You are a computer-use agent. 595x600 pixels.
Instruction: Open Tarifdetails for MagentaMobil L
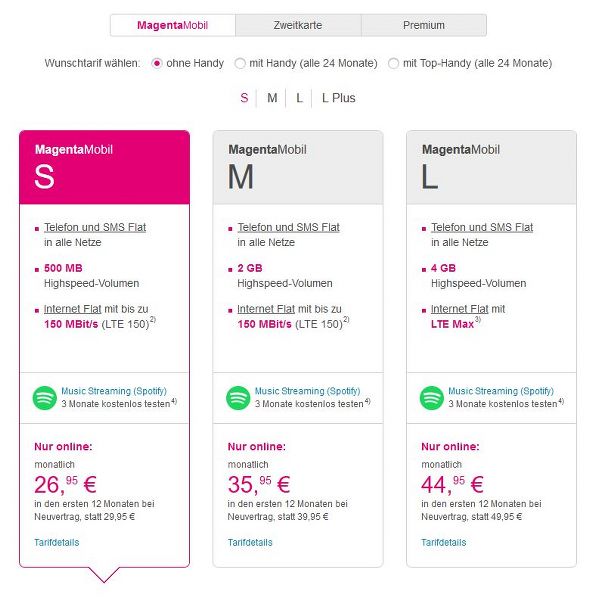(443, 542)
